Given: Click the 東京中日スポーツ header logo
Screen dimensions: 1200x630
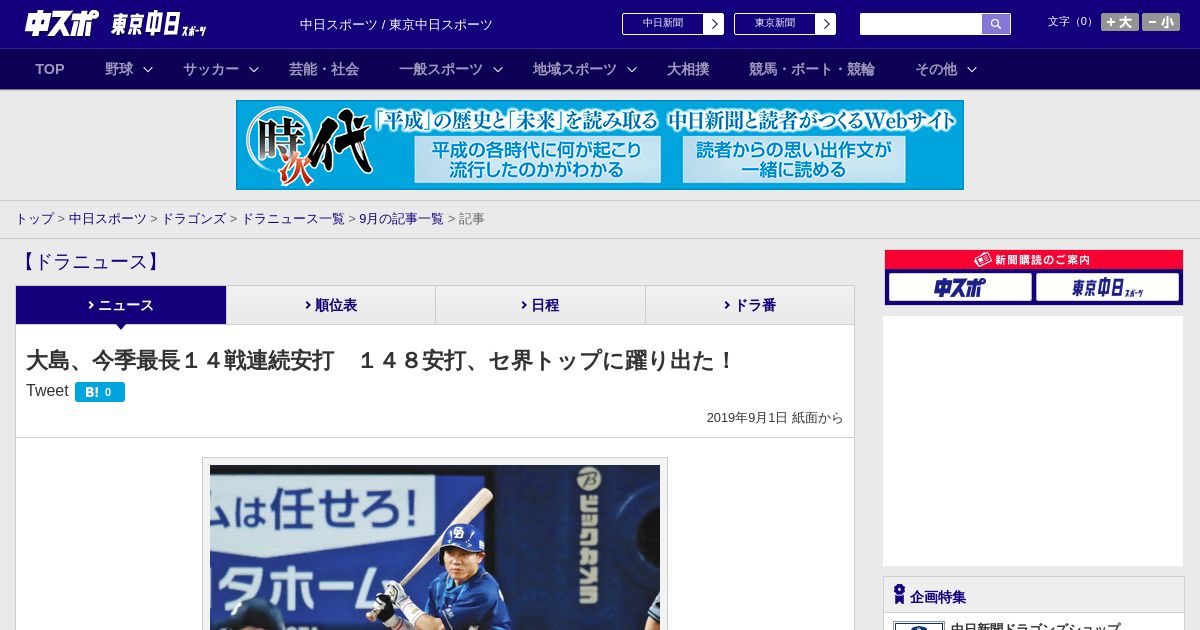Looking at the screenshot, I should tap(159, 24).
